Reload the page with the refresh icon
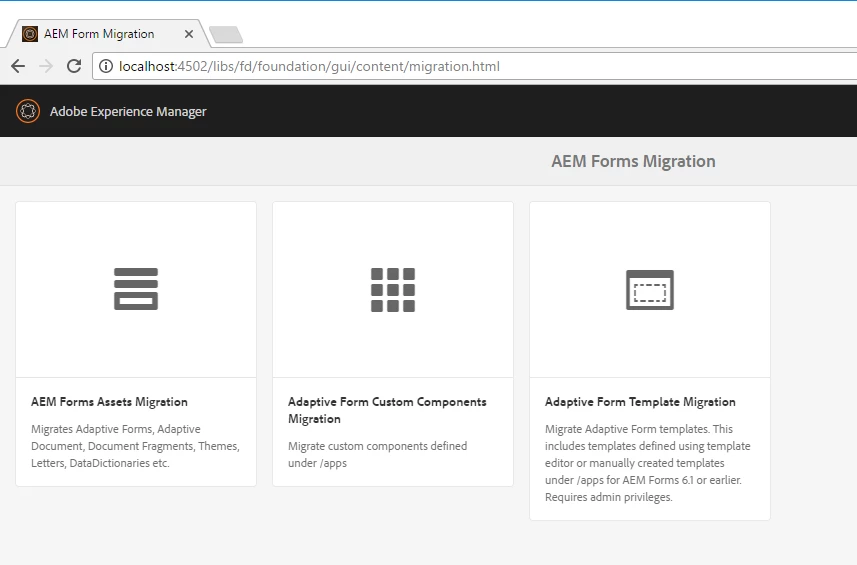857x565 pixels. 74,66
